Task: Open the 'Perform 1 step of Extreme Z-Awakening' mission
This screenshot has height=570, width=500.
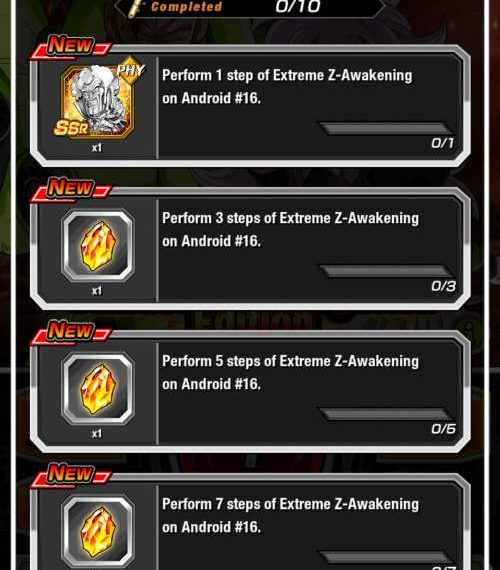Action: pyautogui.click(x=250, y=106)
